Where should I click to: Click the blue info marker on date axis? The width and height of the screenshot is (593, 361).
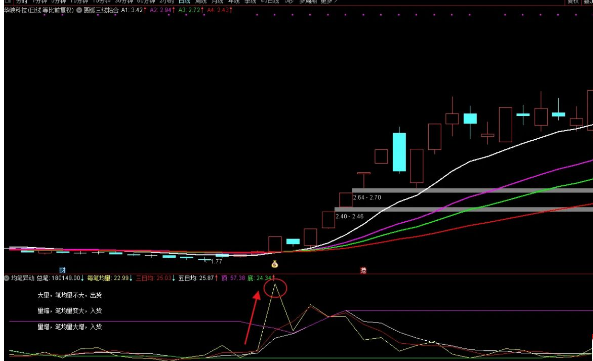[x=62, y=270]
